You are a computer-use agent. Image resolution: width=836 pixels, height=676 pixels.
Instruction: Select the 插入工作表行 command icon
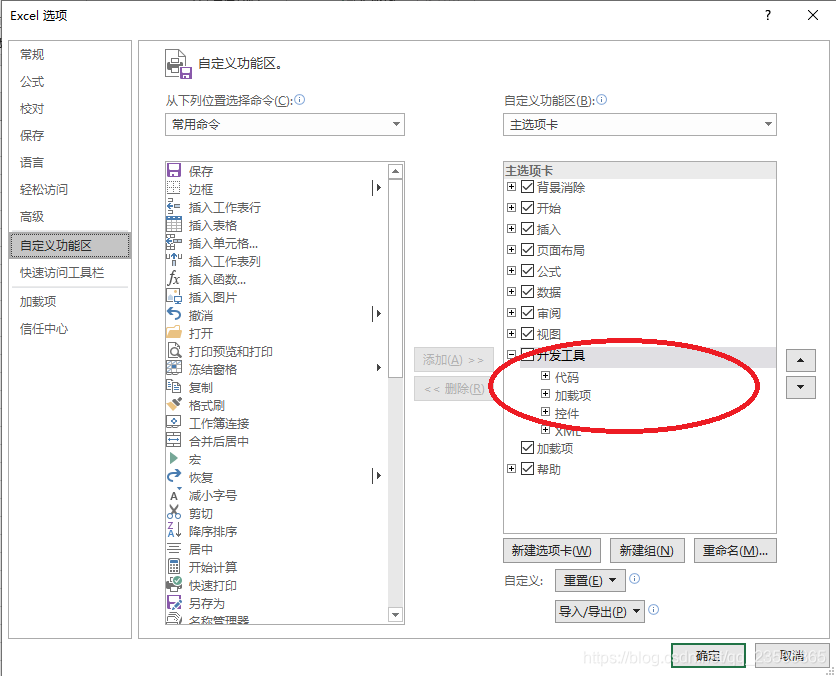coord(174,206)
